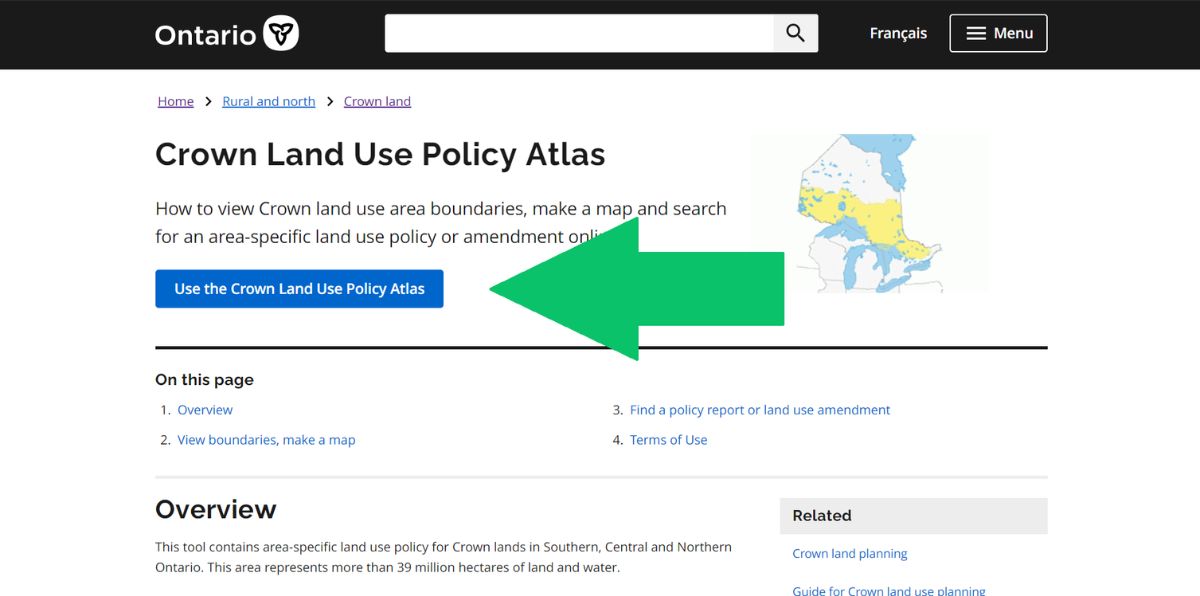Image resolution: width=1200 pixels, height=596 pixels.
Task: Click the Ontario trillium logo
Action: point(227,34)
